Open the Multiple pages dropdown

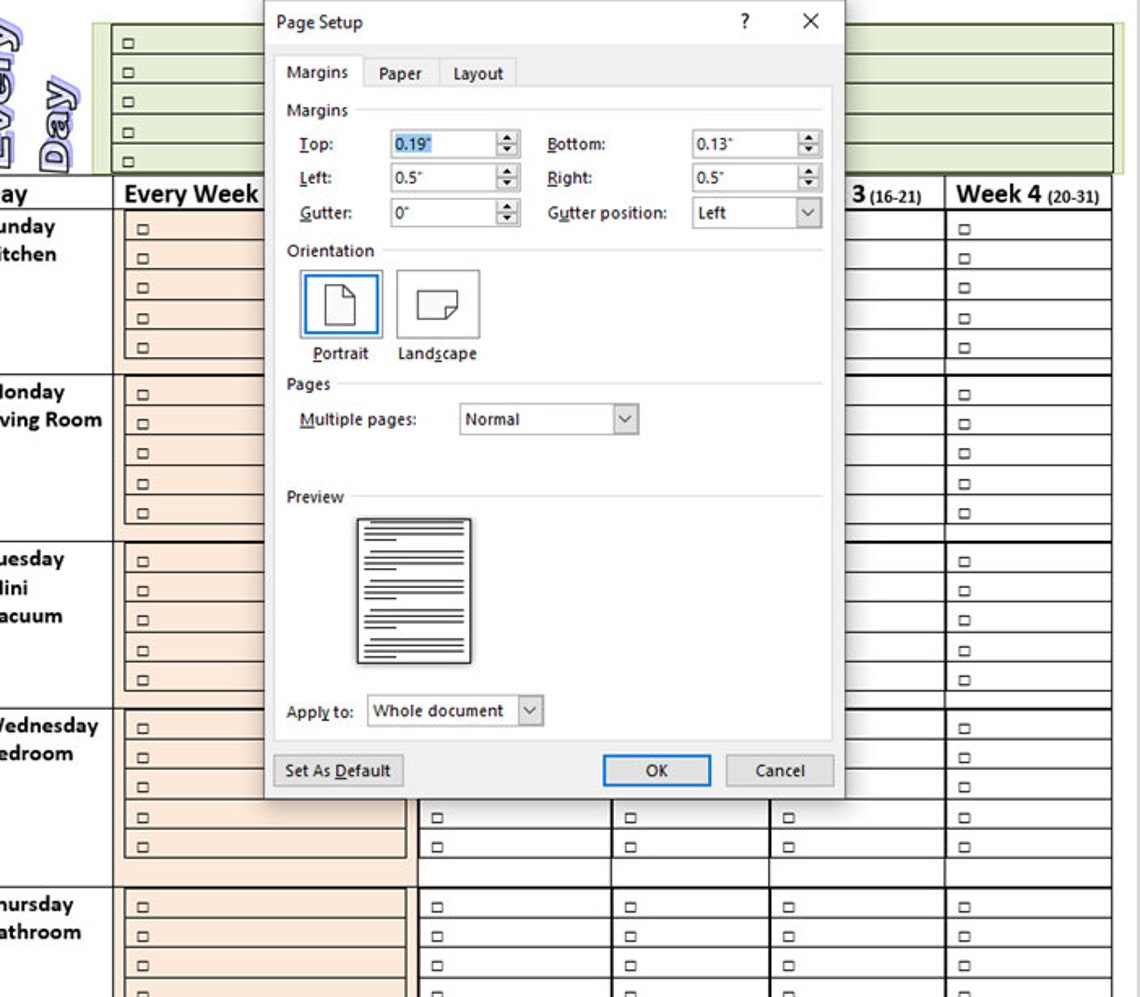626,419
